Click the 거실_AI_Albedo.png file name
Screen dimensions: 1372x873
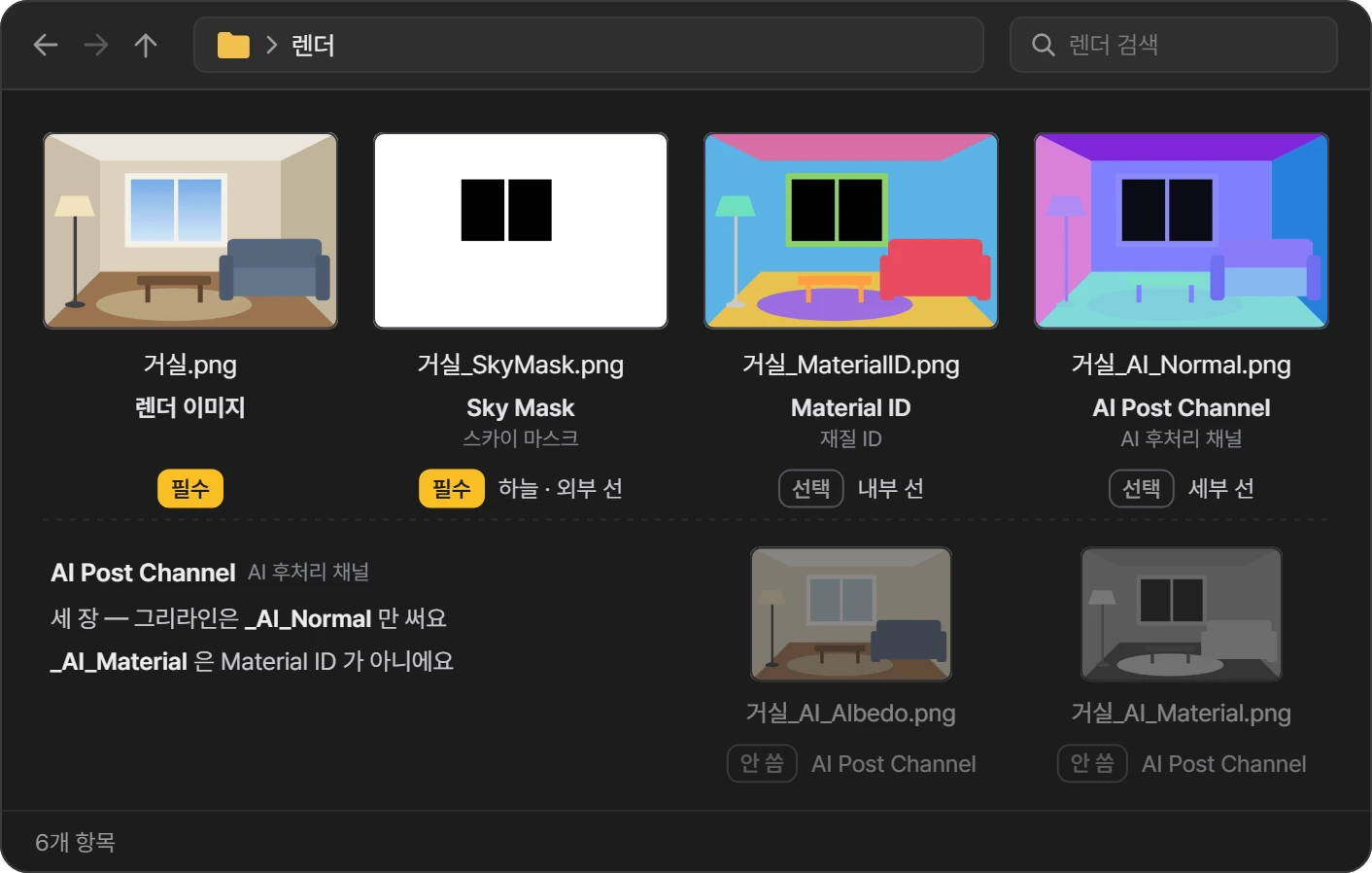coord(851,713)
